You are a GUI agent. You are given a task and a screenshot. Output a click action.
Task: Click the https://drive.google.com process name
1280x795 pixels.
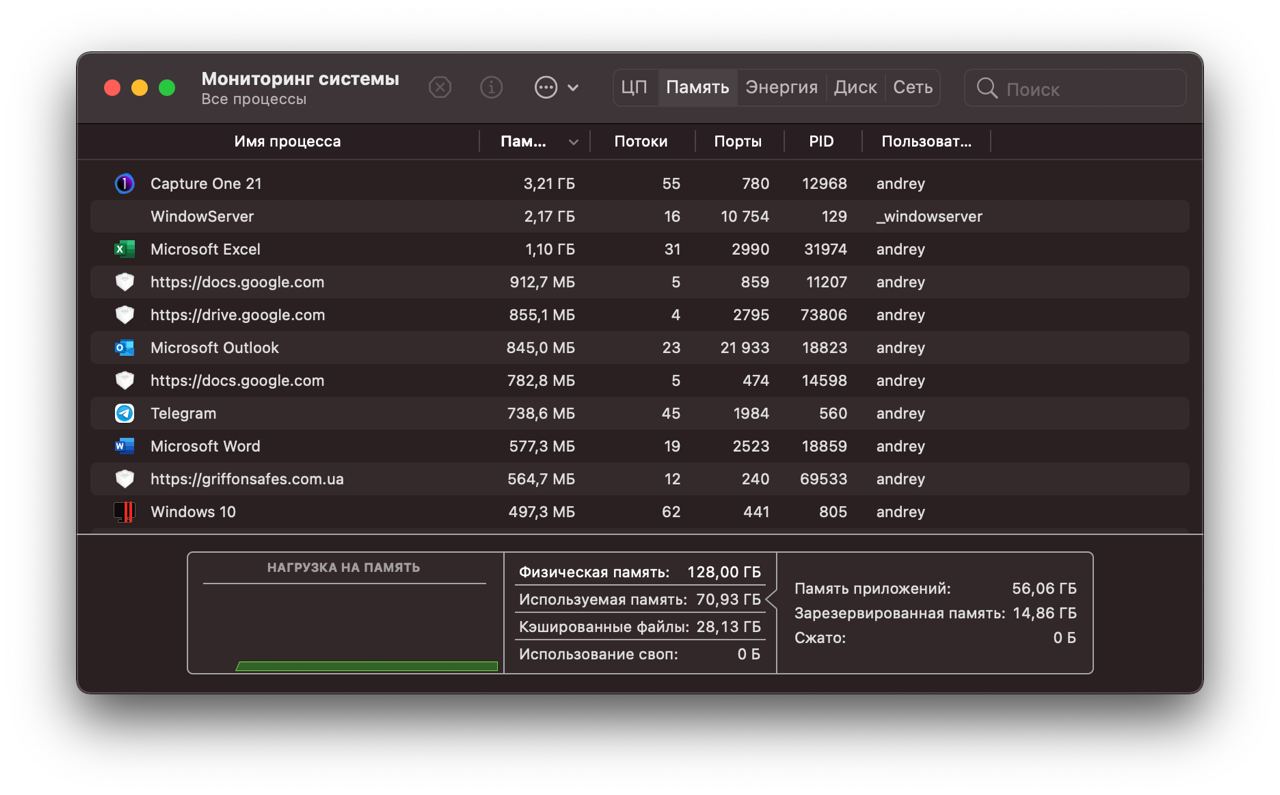(238, 315)
